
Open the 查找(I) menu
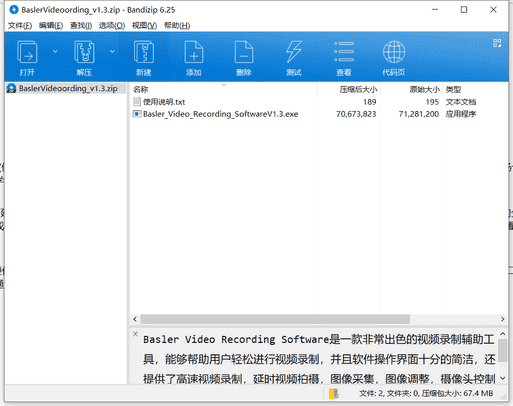[x=81, y=25]
